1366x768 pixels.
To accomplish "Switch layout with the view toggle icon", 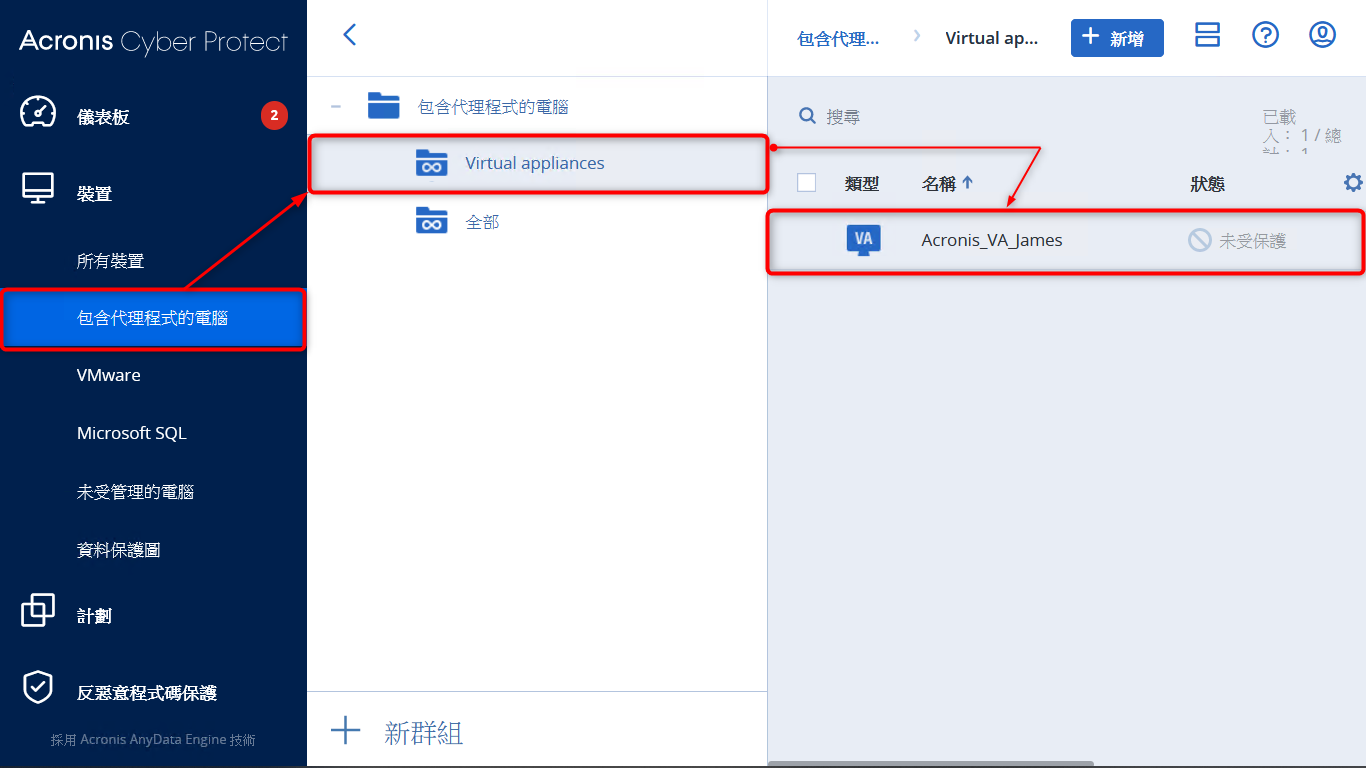I will coord(1208,35).
